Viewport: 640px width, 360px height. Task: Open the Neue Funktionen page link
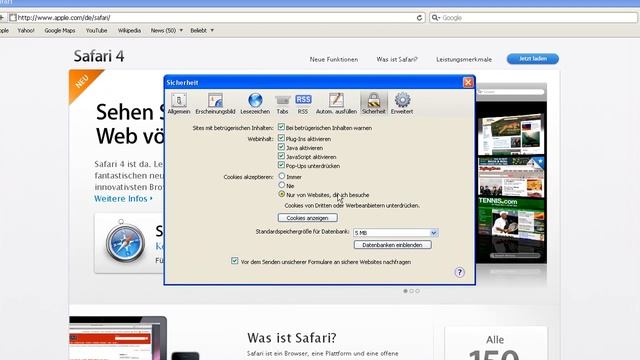click(334, 59)
